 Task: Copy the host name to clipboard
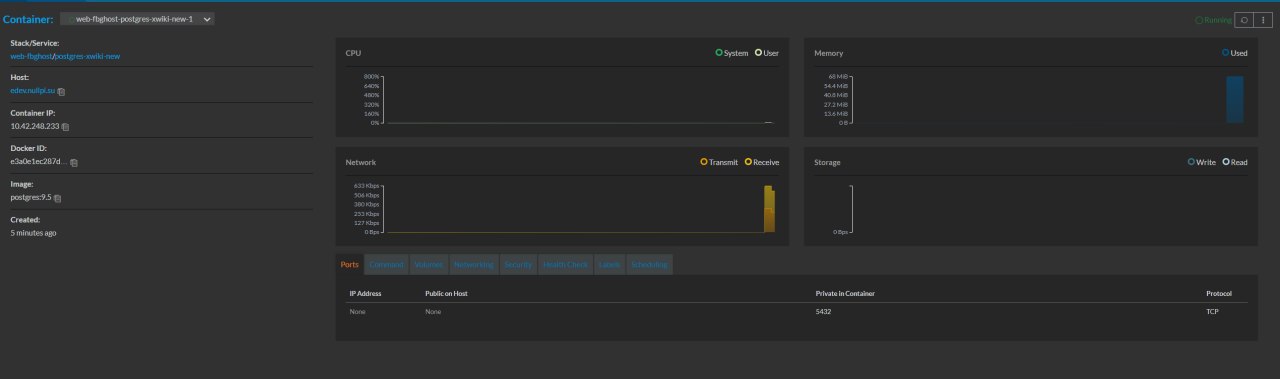[61, 92]
